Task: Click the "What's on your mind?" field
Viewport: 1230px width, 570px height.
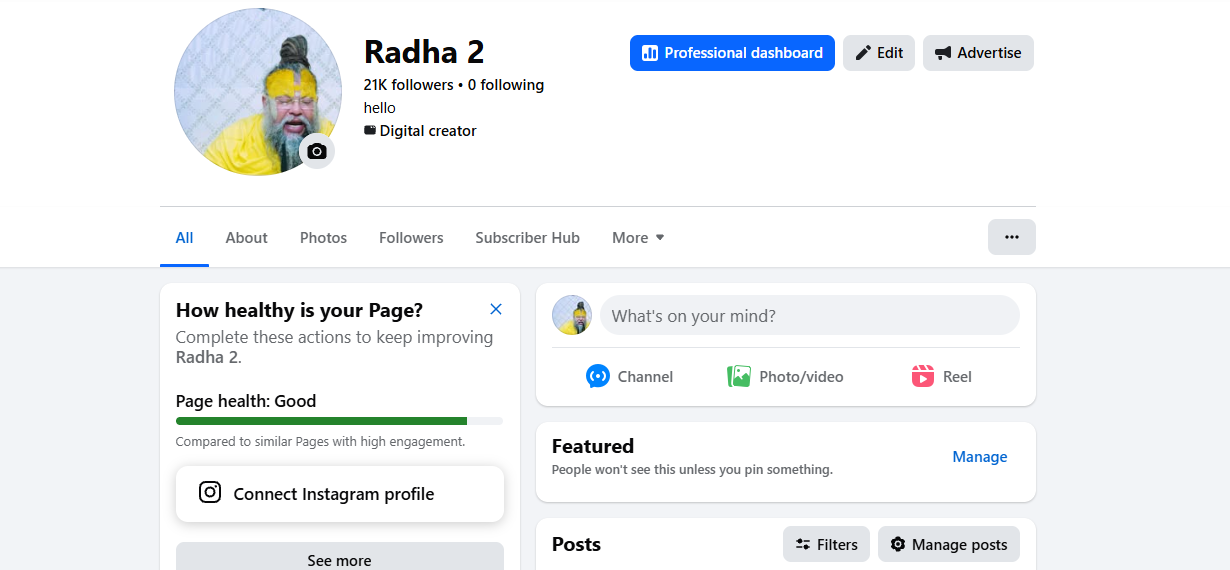Action: [x=809, y=316]
